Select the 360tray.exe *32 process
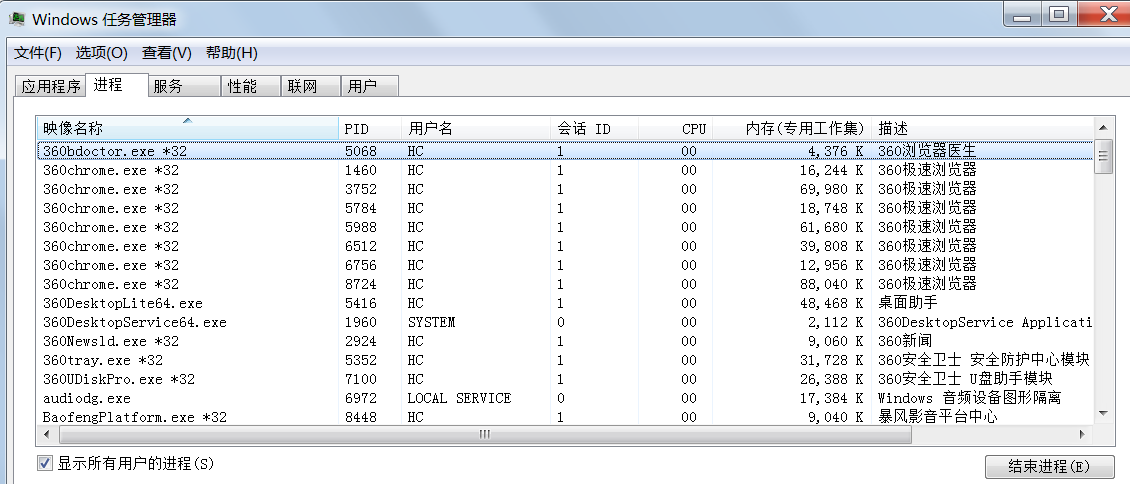Image resolution: width=1130 pixels, height=484 pixels. (565, 360)
